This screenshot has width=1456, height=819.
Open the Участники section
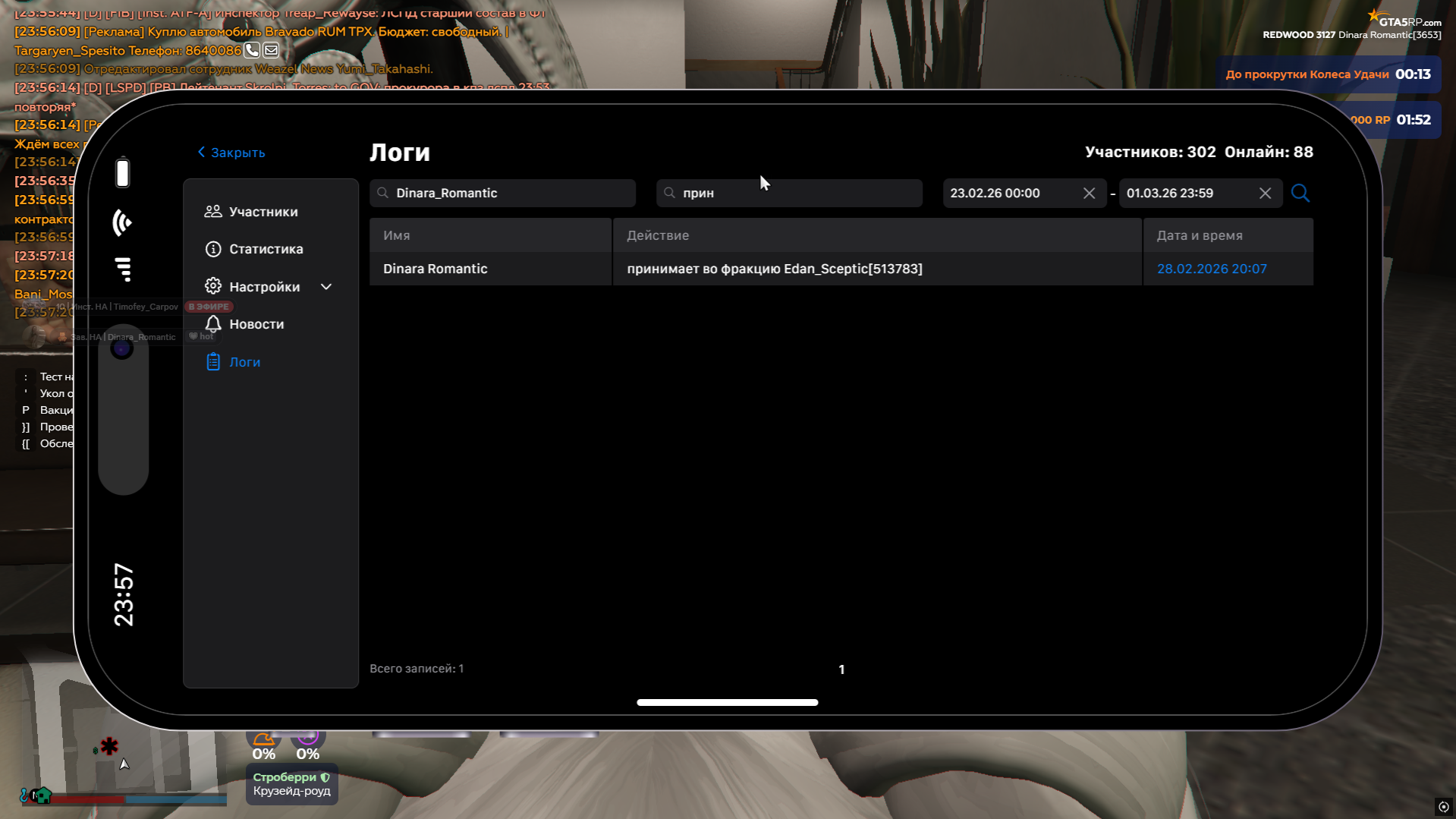click(263, 212)
